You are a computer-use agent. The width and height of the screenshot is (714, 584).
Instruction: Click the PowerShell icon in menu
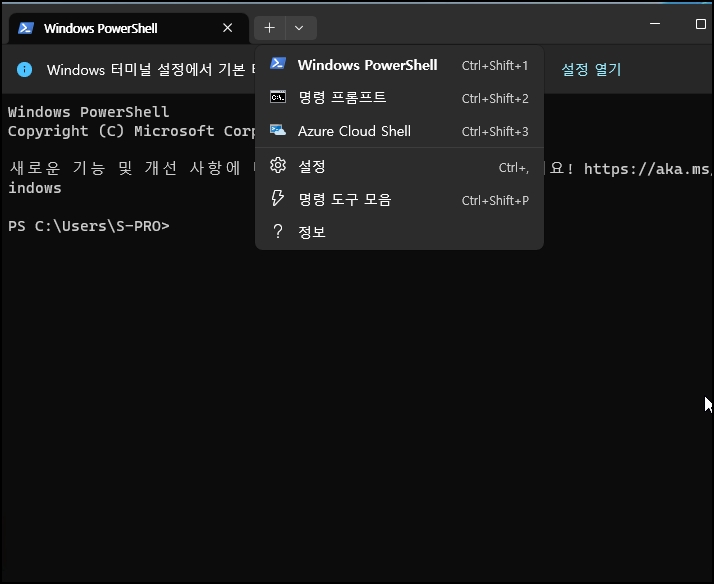coord(278,63)
